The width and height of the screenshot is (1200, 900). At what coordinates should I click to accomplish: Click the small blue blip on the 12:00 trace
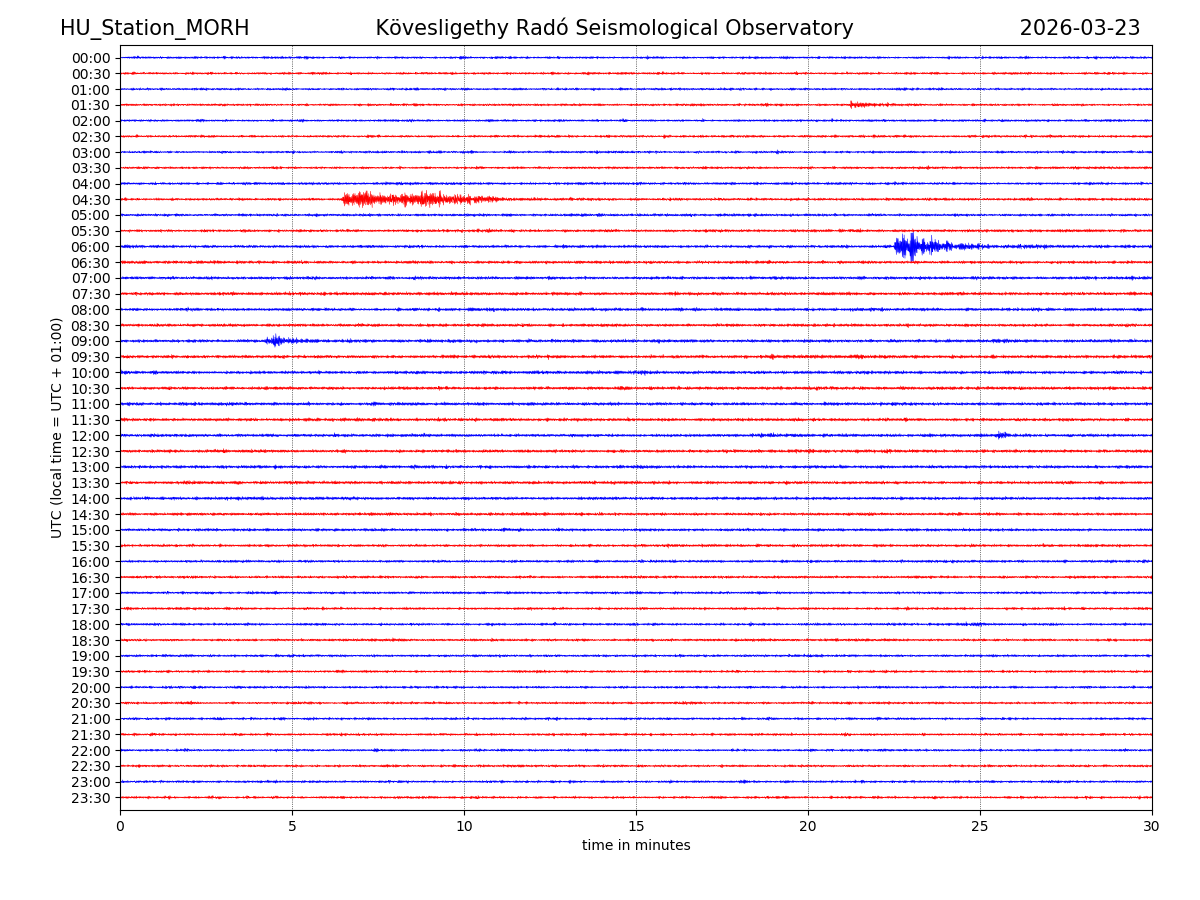coord(1001,435)
